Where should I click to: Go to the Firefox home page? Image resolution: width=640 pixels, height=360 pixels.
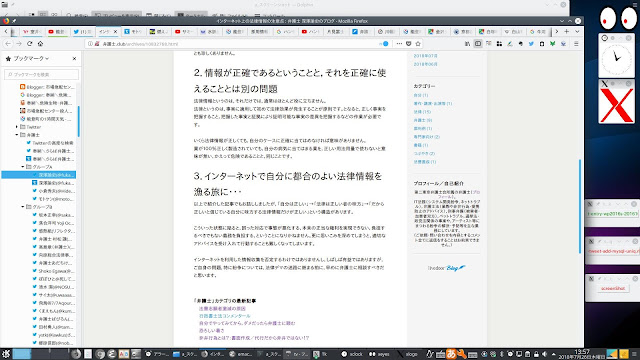pyautogui.click(x=40, y=44)
